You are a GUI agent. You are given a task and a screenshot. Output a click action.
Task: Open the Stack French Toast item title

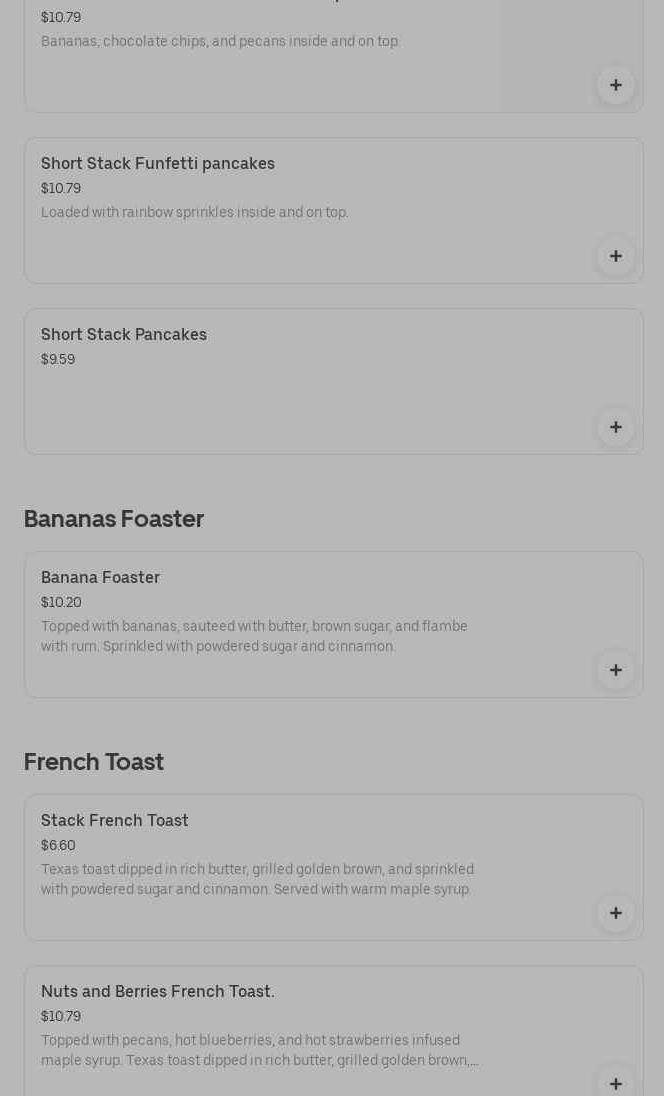click(115, 821)
